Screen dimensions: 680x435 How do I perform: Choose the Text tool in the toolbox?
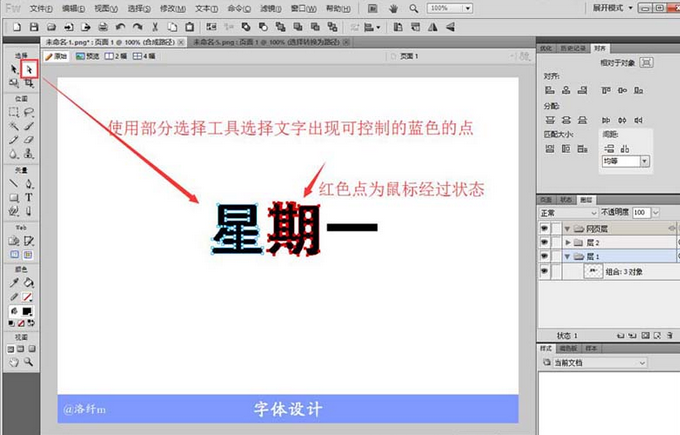pyautogui.click(x=29, y=198)
